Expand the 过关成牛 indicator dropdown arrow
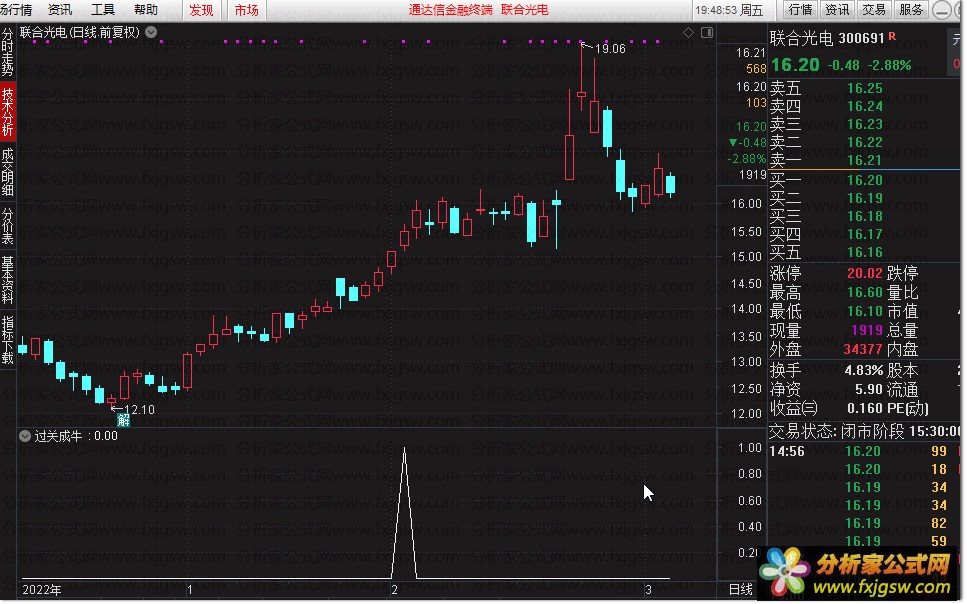The height and width of the screenshot is (604, 967). point(25,436)
